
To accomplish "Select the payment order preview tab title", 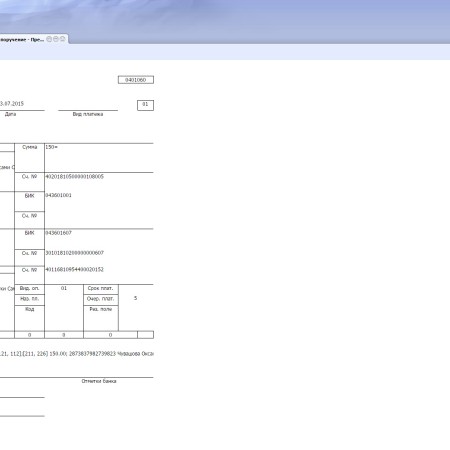I will pos(22,40).
